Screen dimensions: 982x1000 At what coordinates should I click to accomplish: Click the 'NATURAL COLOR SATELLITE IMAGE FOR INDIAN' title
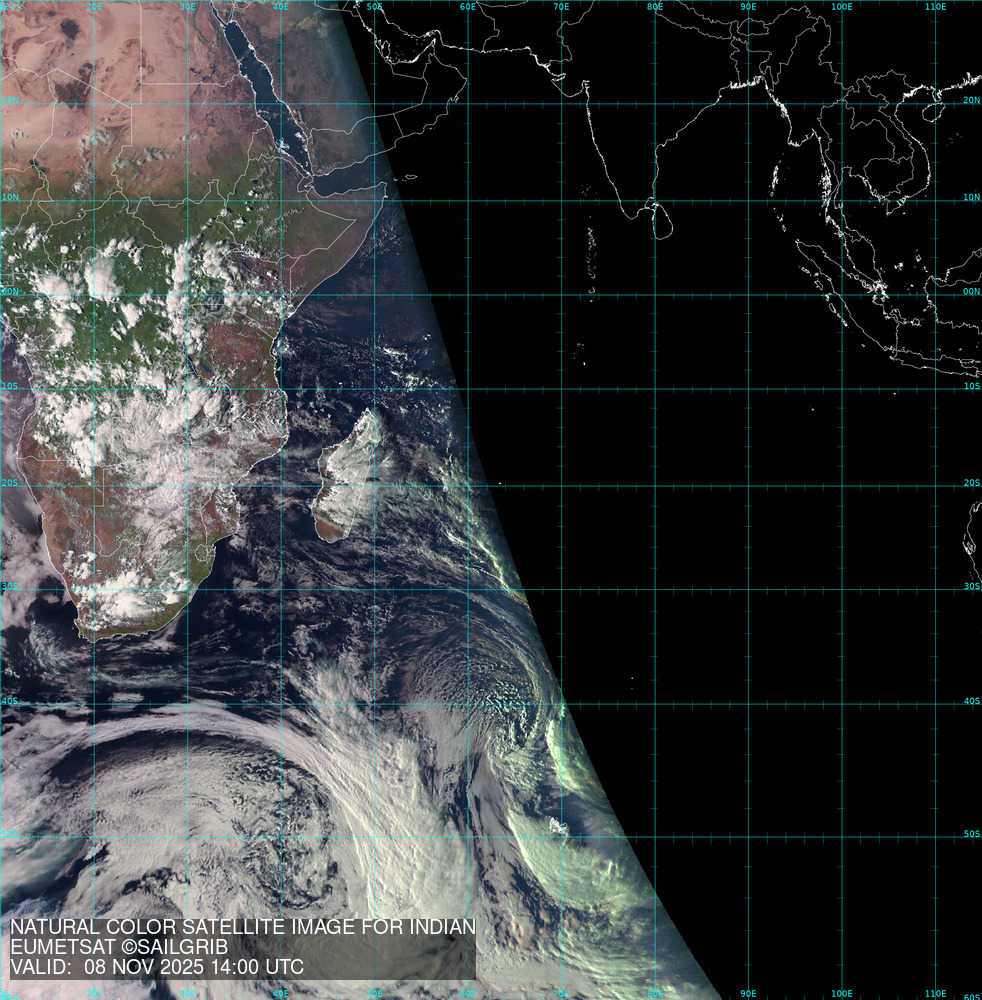[x=242, y=927]
